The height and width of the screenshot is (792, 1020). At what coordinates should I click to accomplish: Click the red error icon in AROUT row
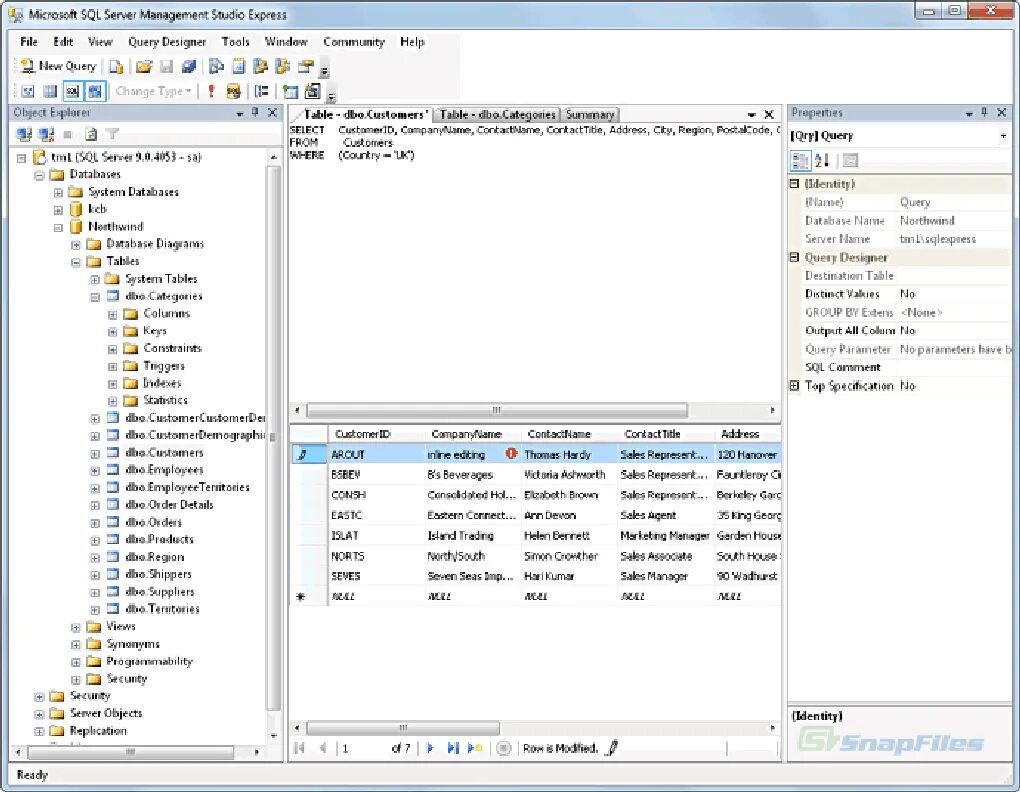click(x=511, y=453)
